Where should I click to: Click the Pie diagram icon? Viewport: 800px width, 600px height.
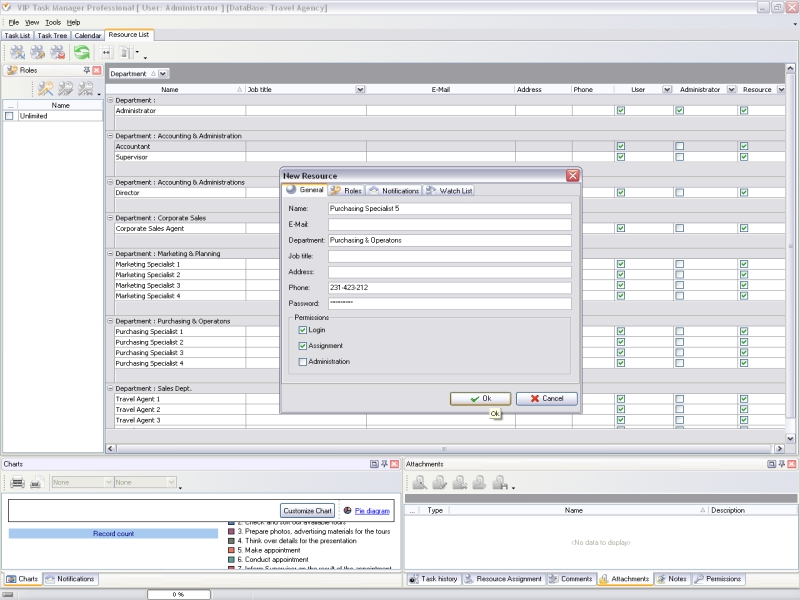pyautogui.click(x=347, y=510)
